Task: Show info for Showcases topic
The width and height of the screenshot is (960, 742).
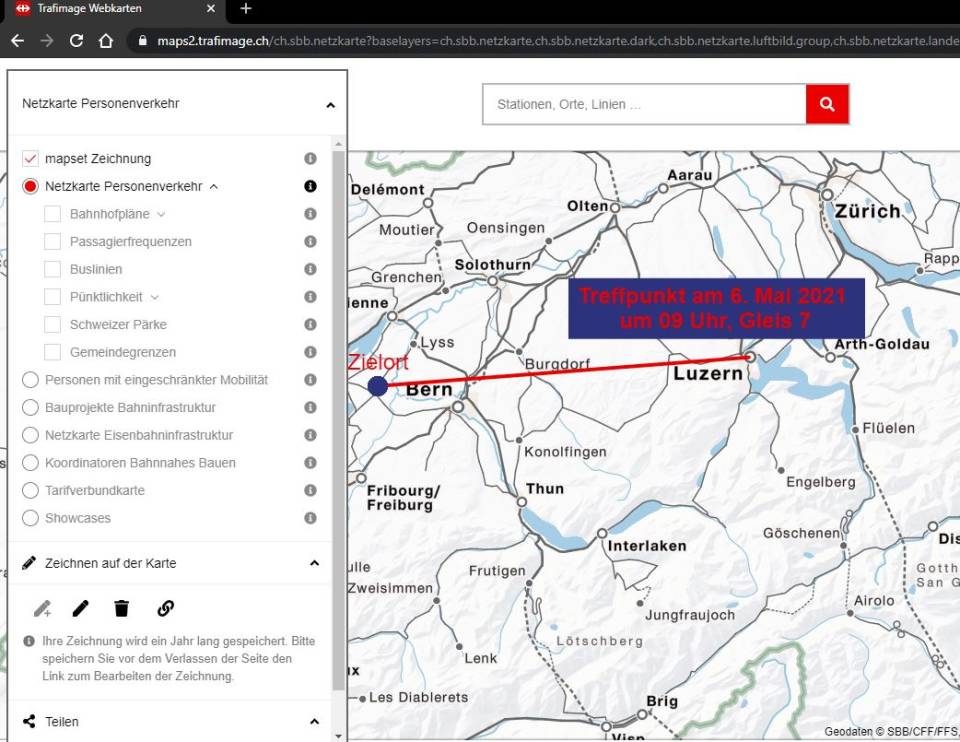Action: point(310,518)
